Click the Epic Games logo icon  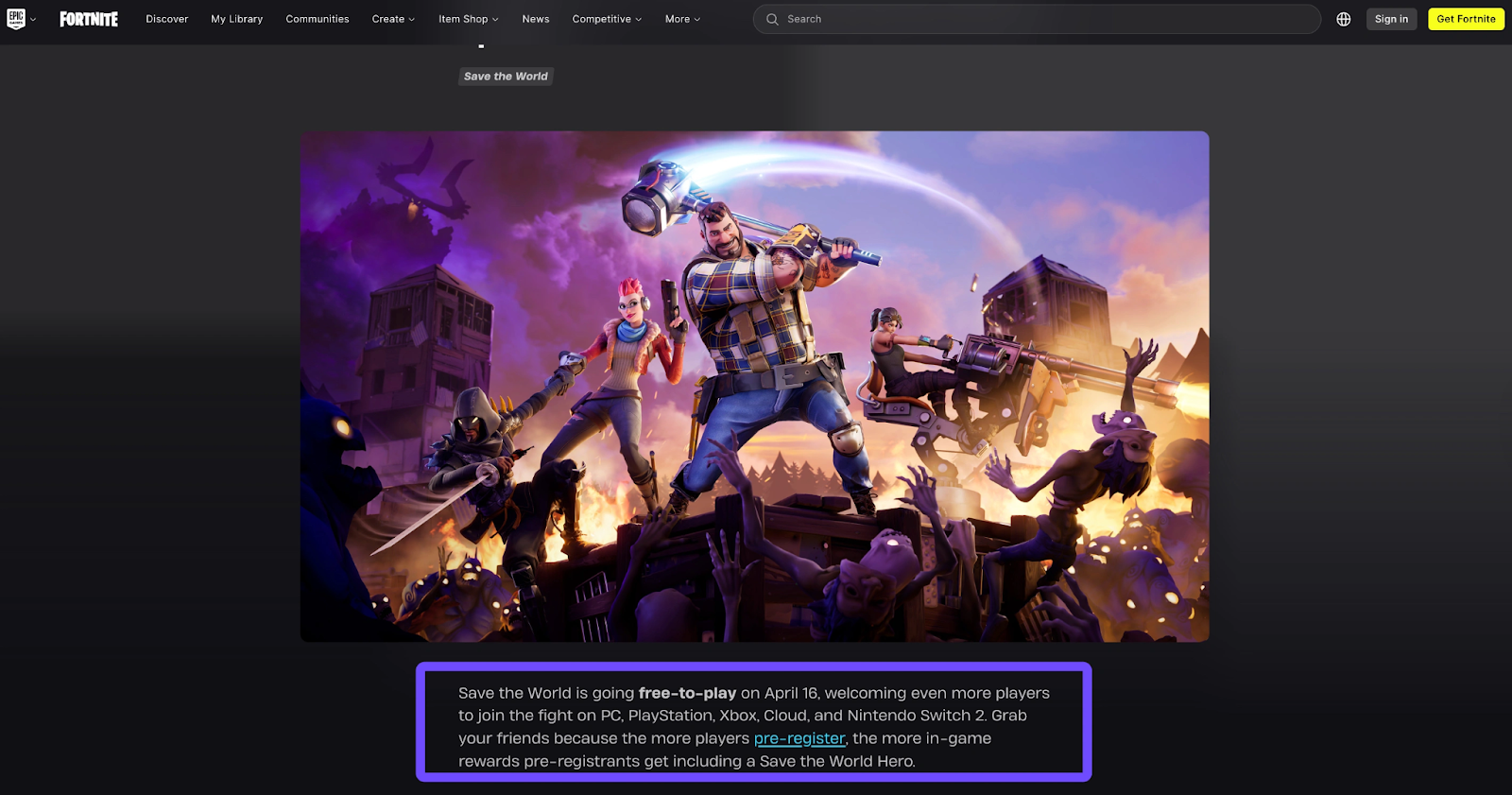pos(16,19)
